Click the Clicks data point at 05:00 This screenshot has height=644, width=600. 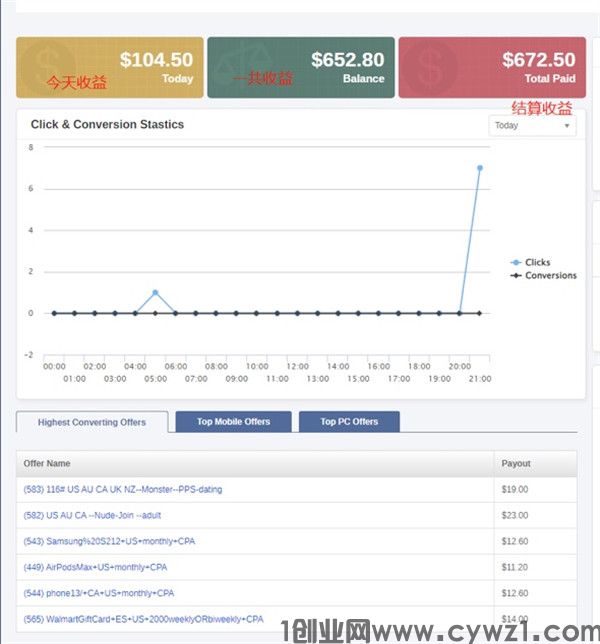click(155, 292)
